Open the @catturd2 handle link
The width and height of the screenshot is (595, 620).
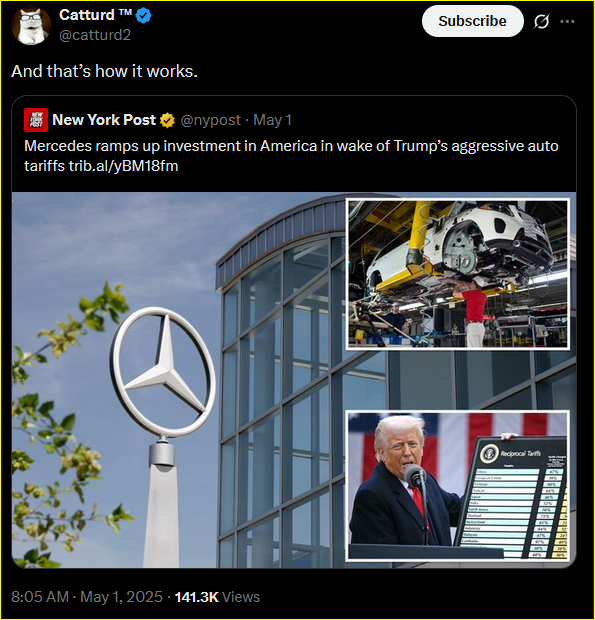[x=94, y=35]
